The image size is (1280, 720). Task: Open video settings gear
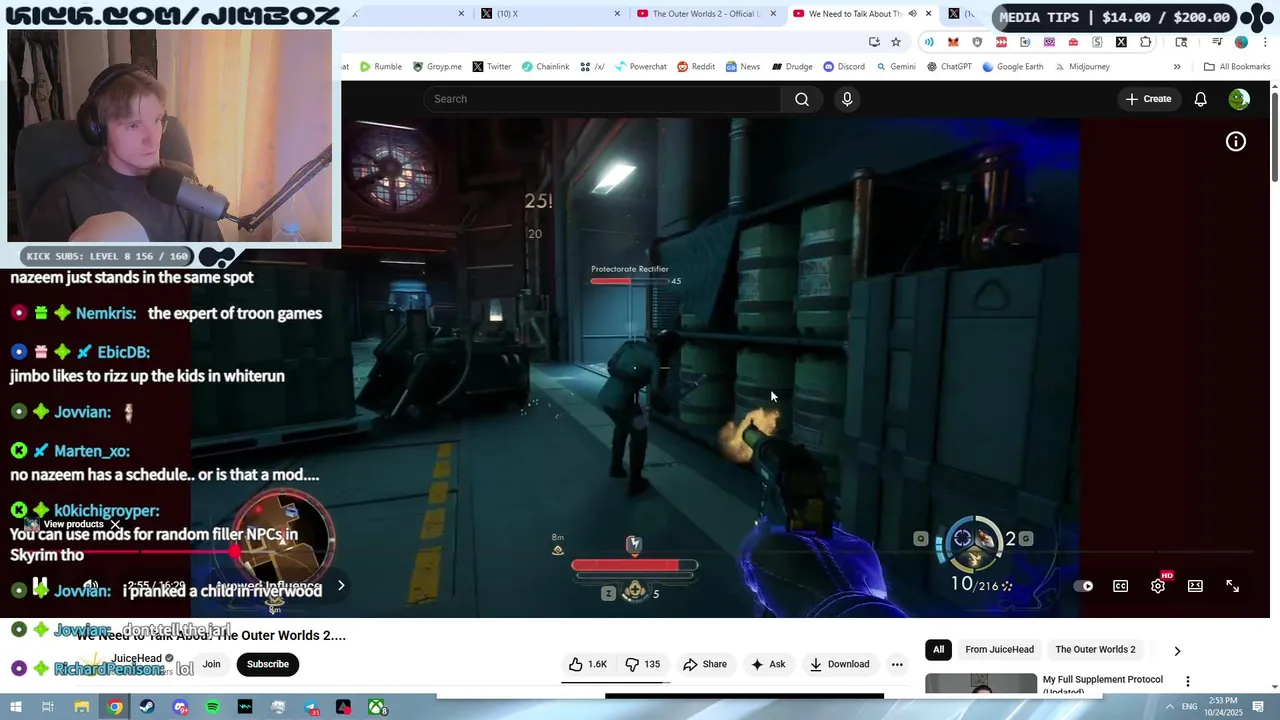[1158, 586]
